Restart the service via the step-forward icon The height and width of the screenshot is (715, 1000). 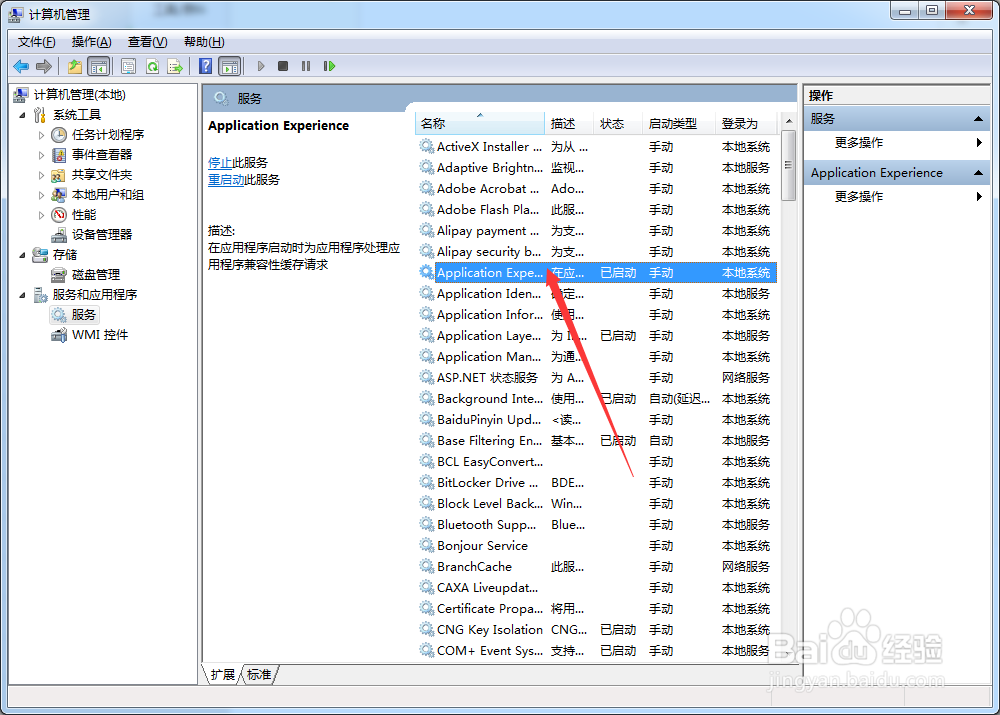pyautogui.click(x=330, y=66)
